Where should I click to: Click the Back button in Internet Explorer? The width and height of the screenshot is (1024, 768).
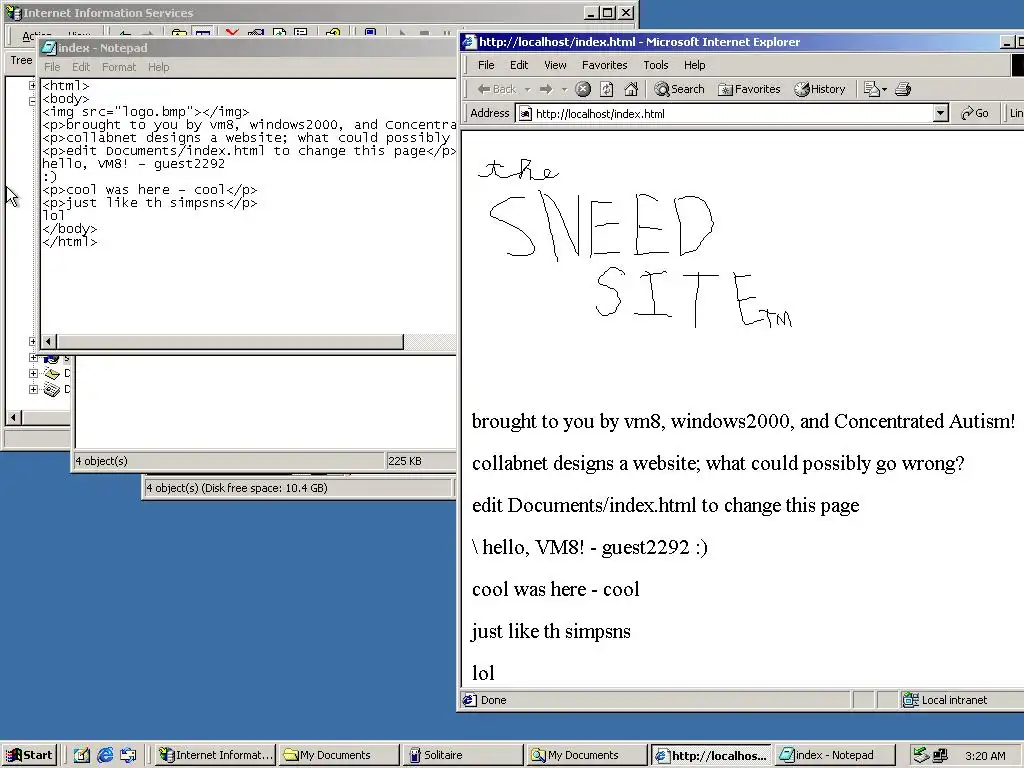pos(496,89)
